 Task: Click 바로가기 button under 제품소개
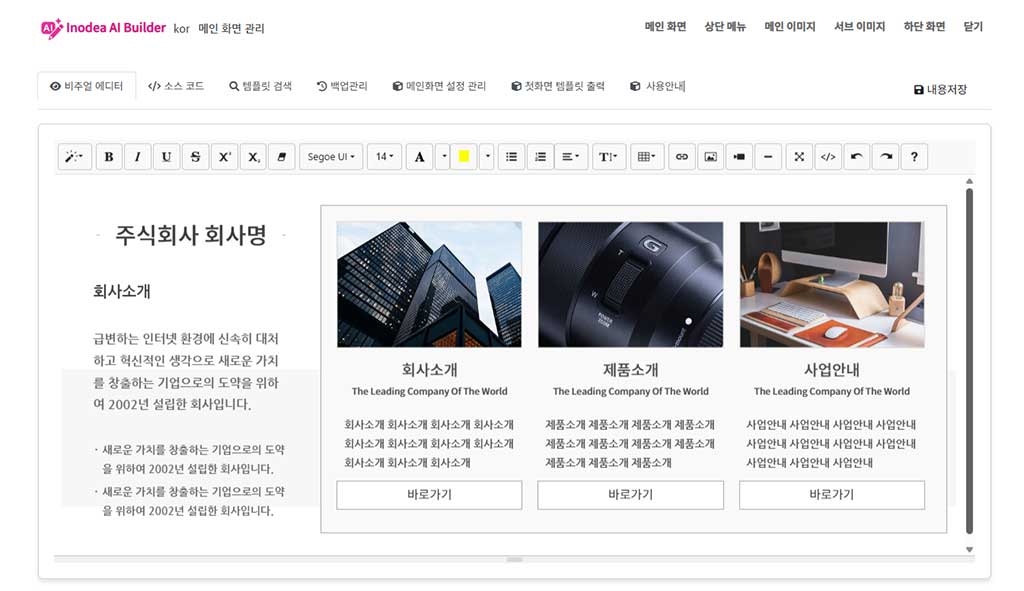coord(630,495)
